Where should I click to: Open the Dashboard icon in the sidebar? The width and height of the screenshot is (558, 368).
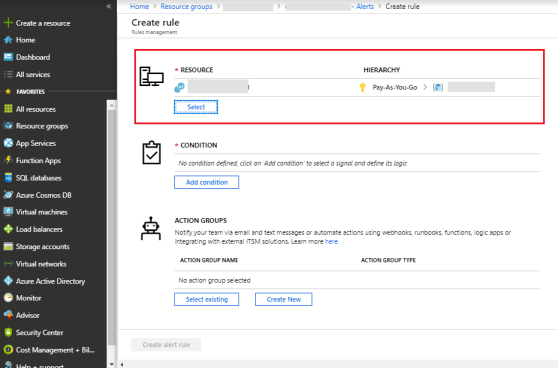pos(8,57)
